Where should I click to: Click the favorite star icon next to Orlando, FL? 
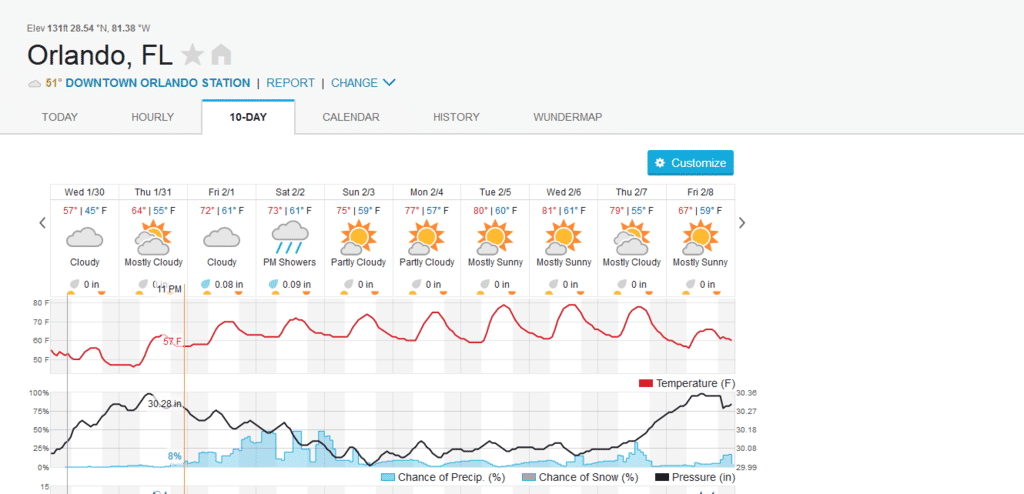point(192,55)
